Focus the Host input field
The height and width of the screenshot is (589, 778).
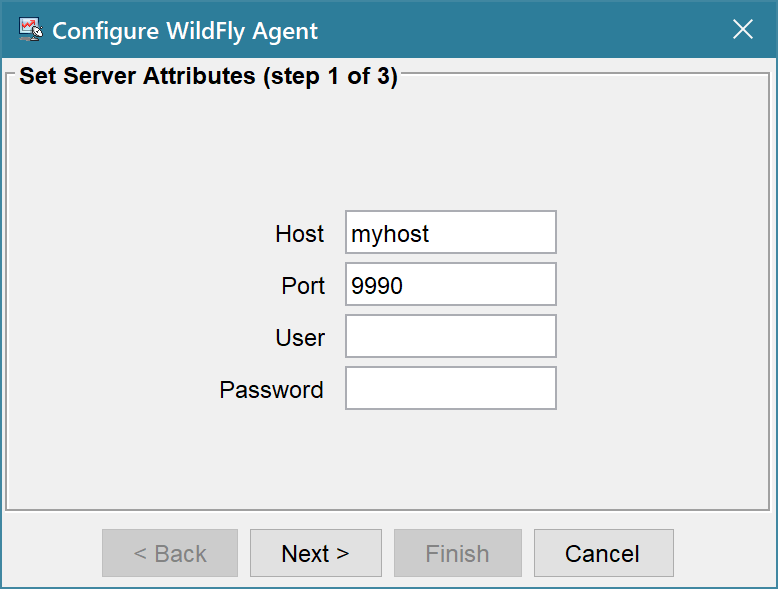point(451,232)
